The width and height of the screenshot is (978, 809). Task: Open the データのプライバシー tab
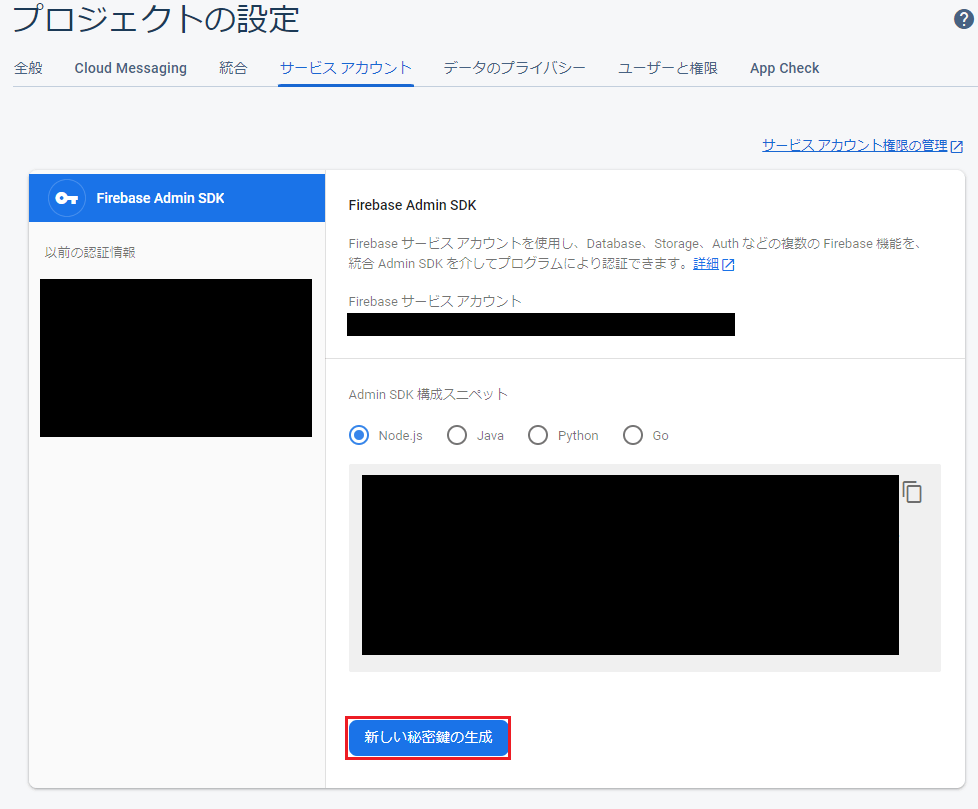pos(515,68)
